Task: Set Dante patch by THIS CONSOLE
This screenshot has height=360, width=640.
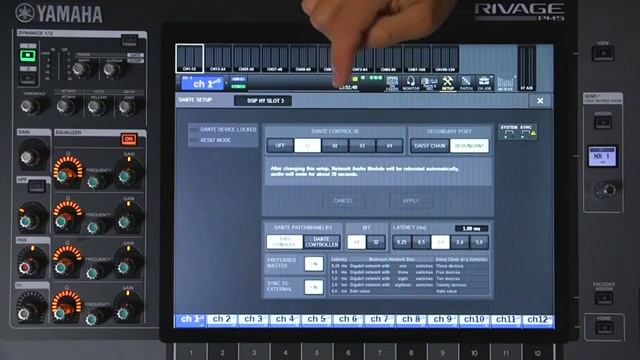Action: pos(284,242)
